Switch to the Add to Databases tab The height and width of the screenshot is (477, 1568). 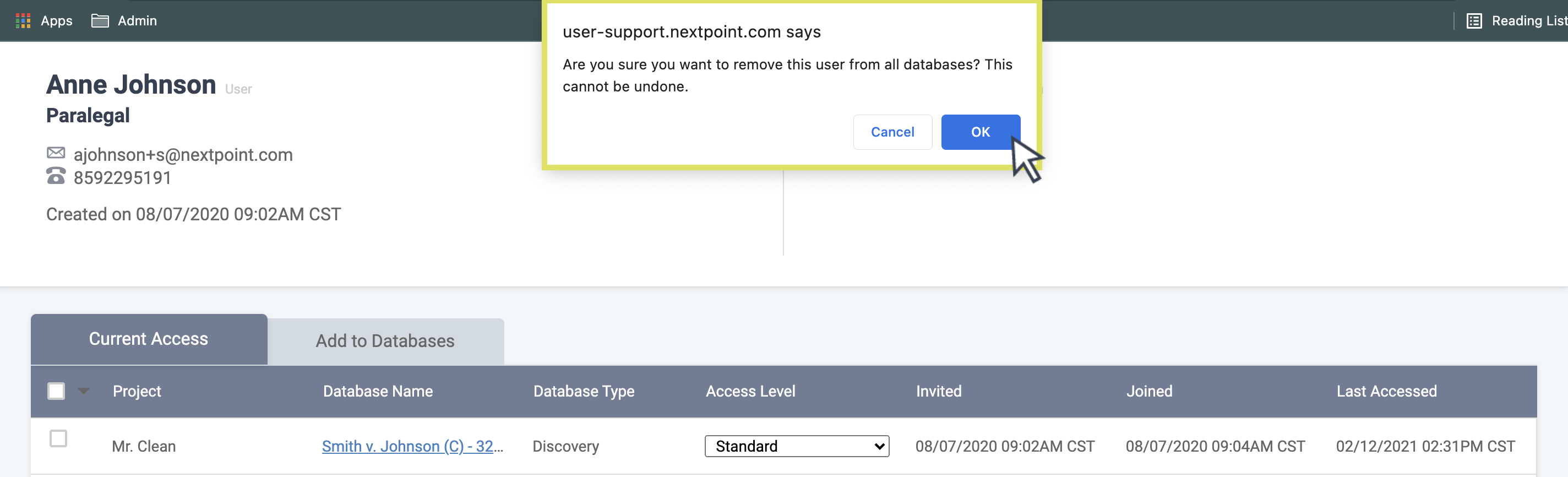pyautogui.click(x=385, y=341)
